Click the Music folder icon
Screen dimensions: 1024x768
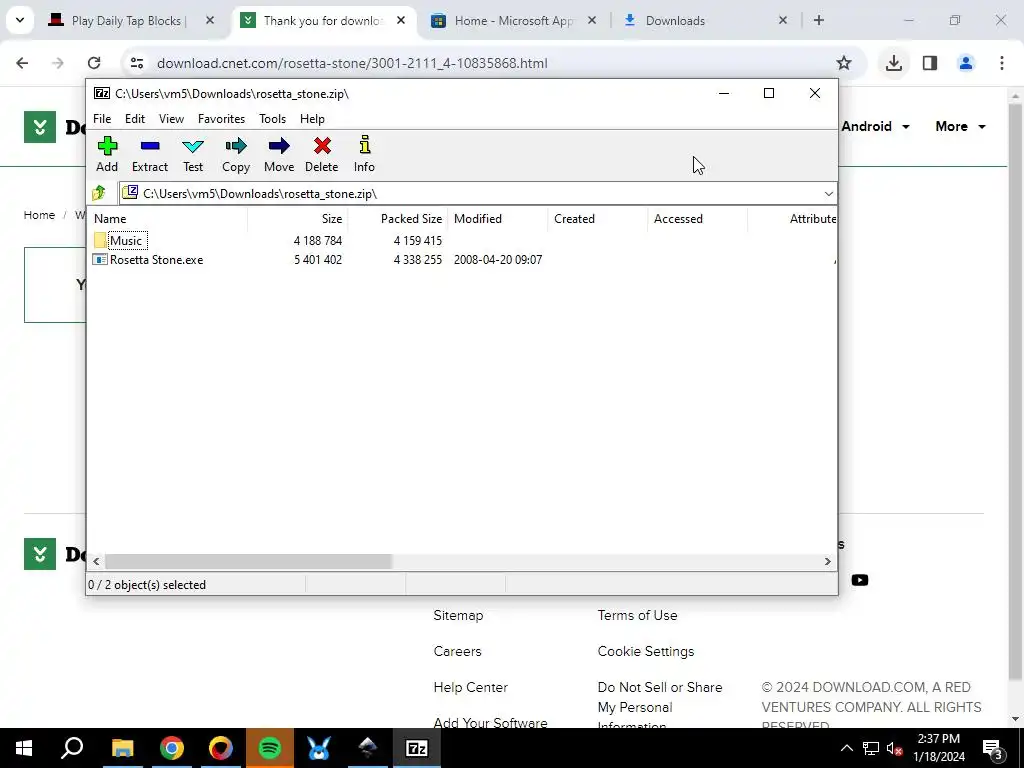[100, 240]
